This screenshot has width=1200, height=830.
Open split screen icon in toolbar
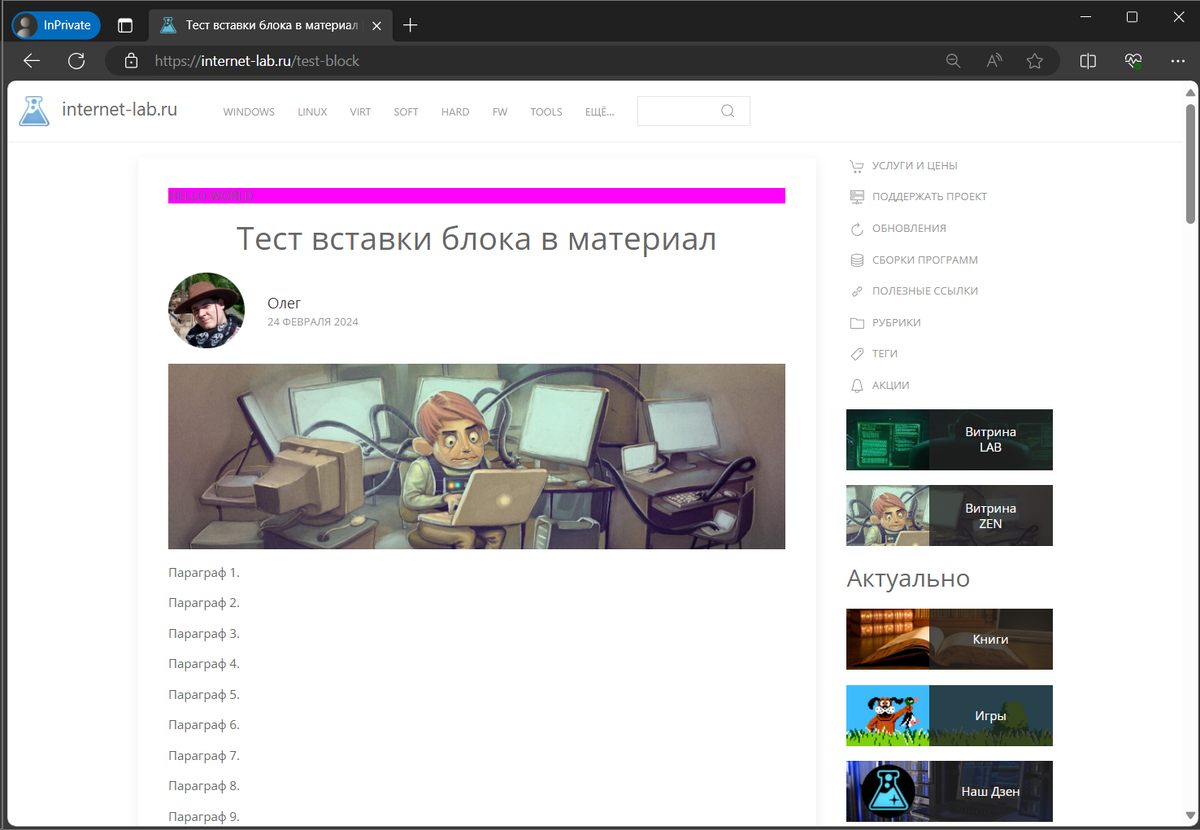click(x=1088, y=61)
